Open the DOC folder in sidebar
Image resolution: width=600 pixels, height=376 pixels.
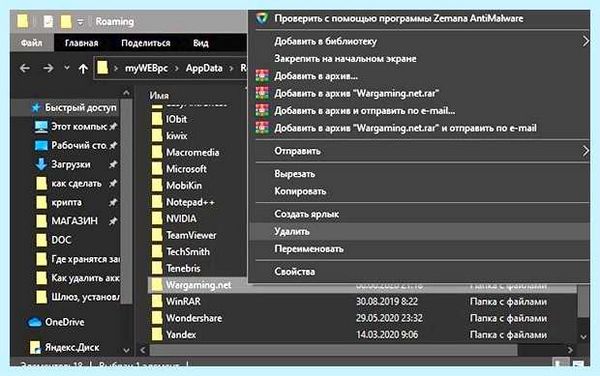coord(61,240)
